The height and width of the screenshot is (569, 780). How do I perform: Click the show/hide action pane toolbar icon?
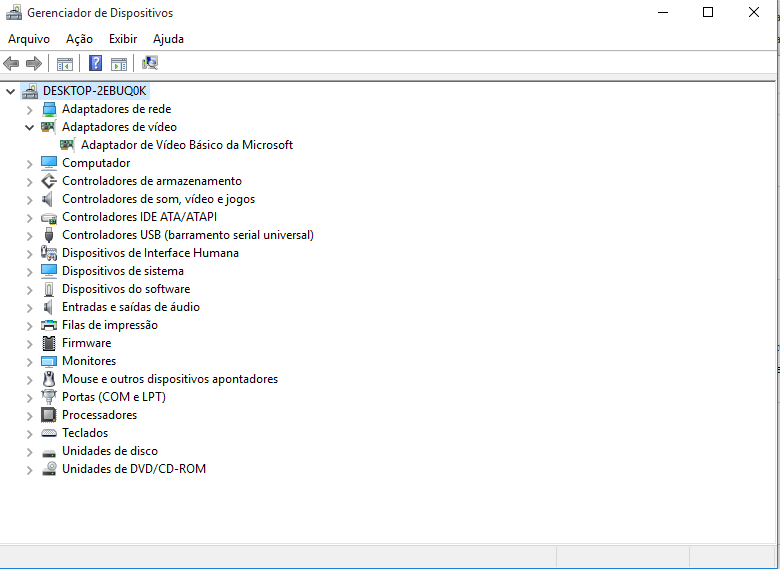119,64
